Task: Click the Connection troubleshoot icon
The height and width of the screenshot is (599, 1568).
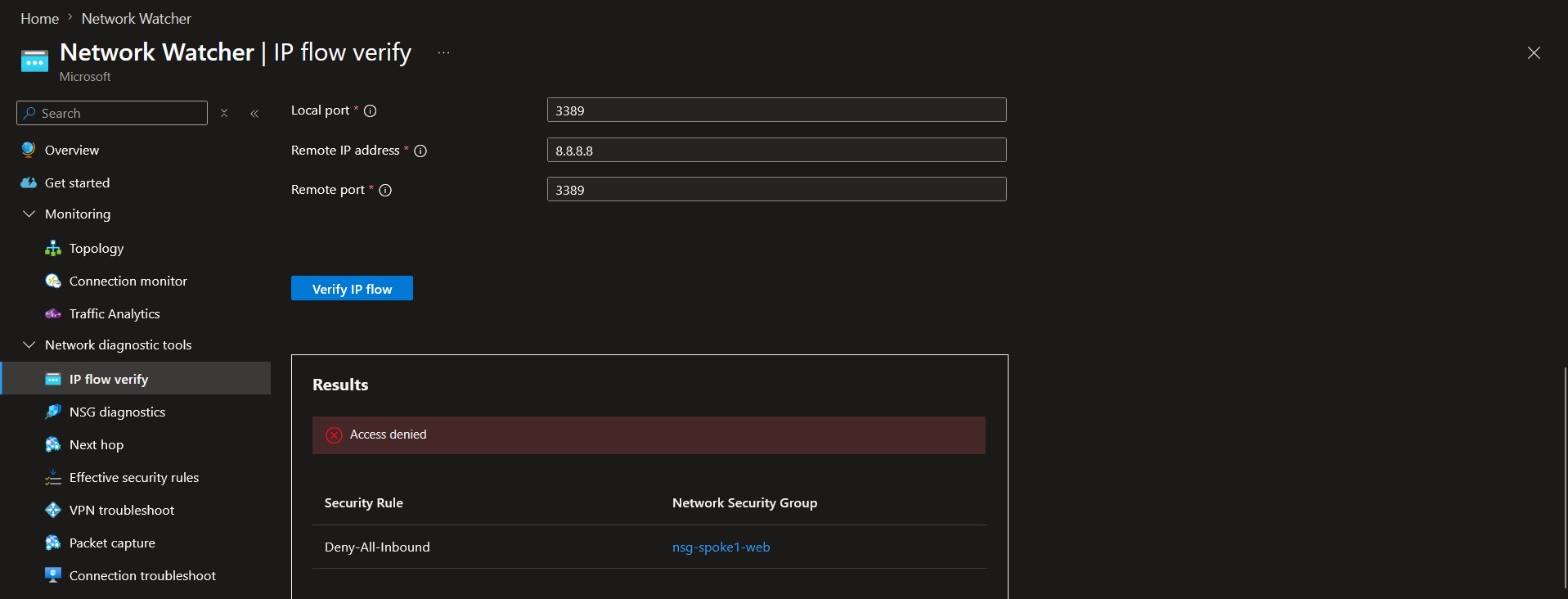Action: coord(53,575)
